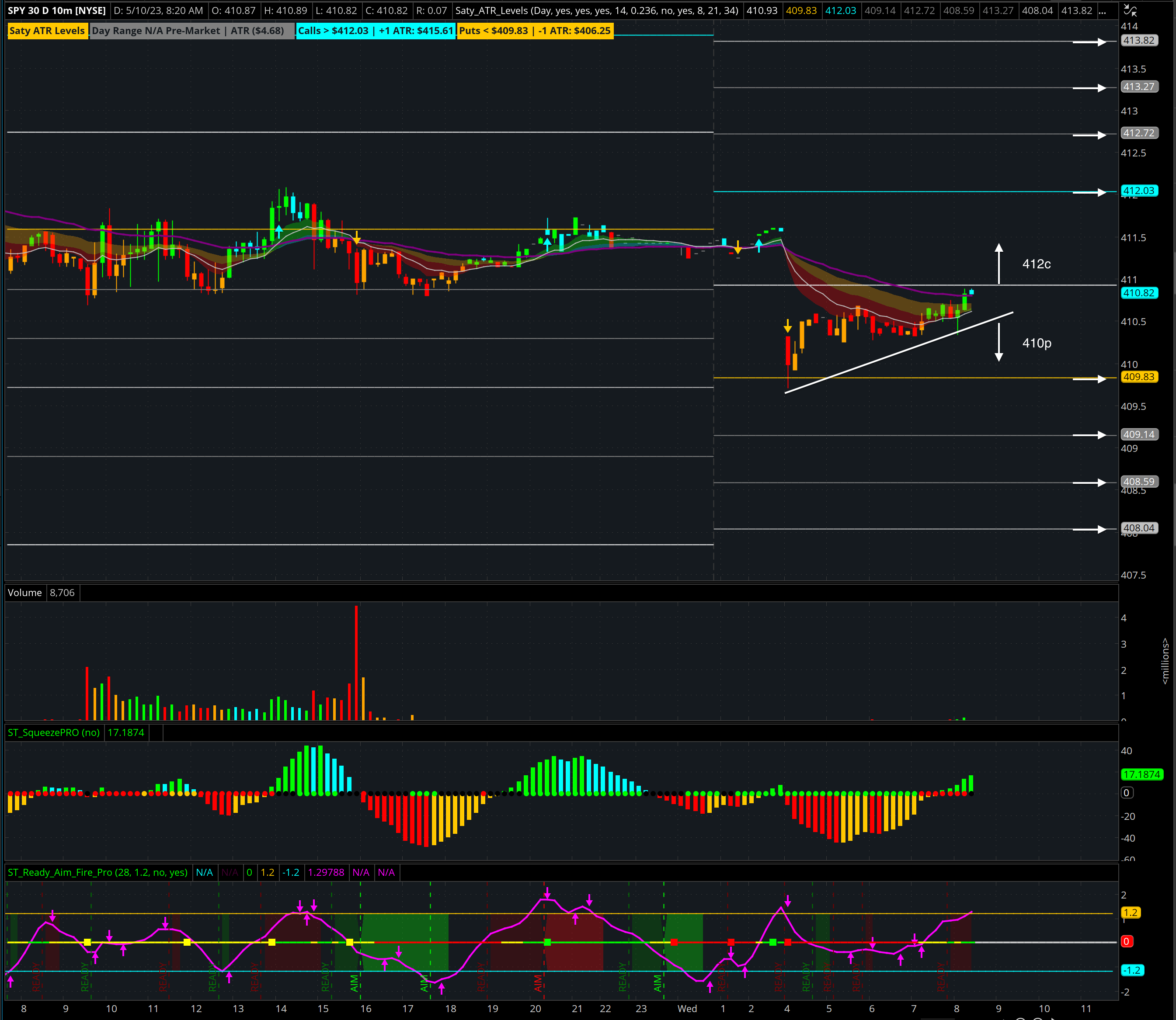Click the white down arrow beside 410p
The width and height of the screenshot is (1176, 1020).
[x=999, y=342]
